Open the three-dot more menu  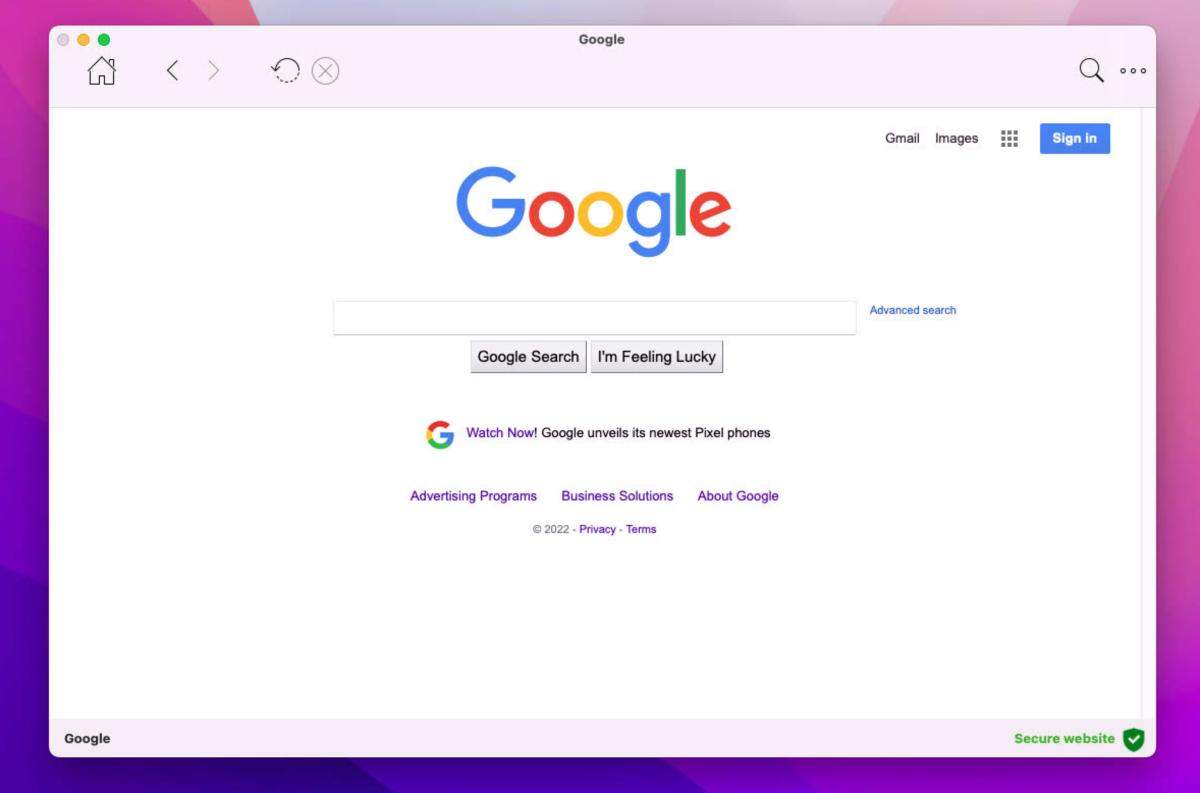[x=1133, y=71]
